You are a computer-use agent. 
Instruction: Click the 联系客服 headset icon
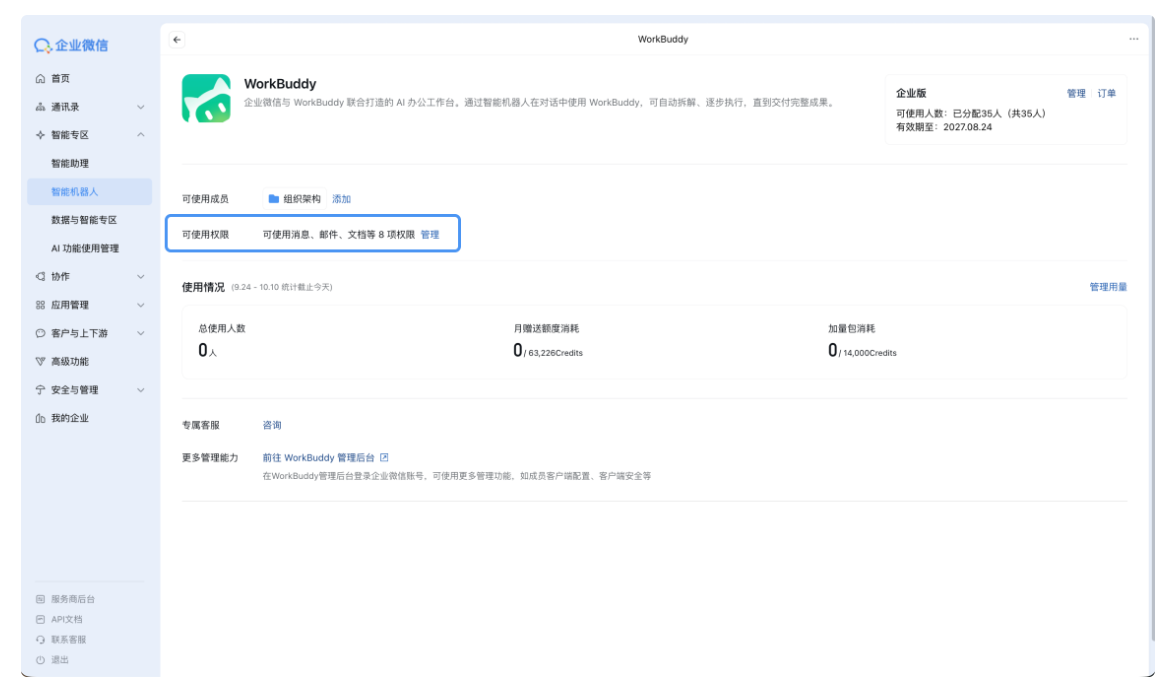pyautogui.click(x=41, y=640)
